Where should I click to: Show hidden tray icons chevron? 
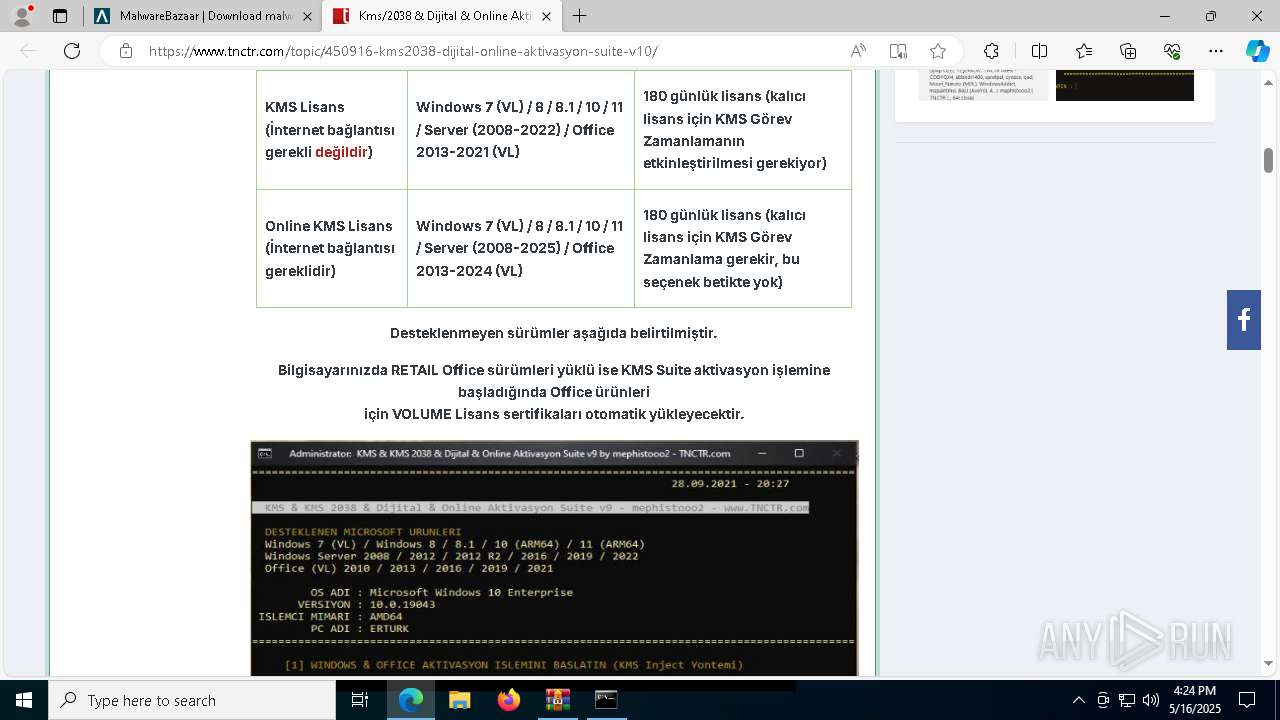[1078, 700]
